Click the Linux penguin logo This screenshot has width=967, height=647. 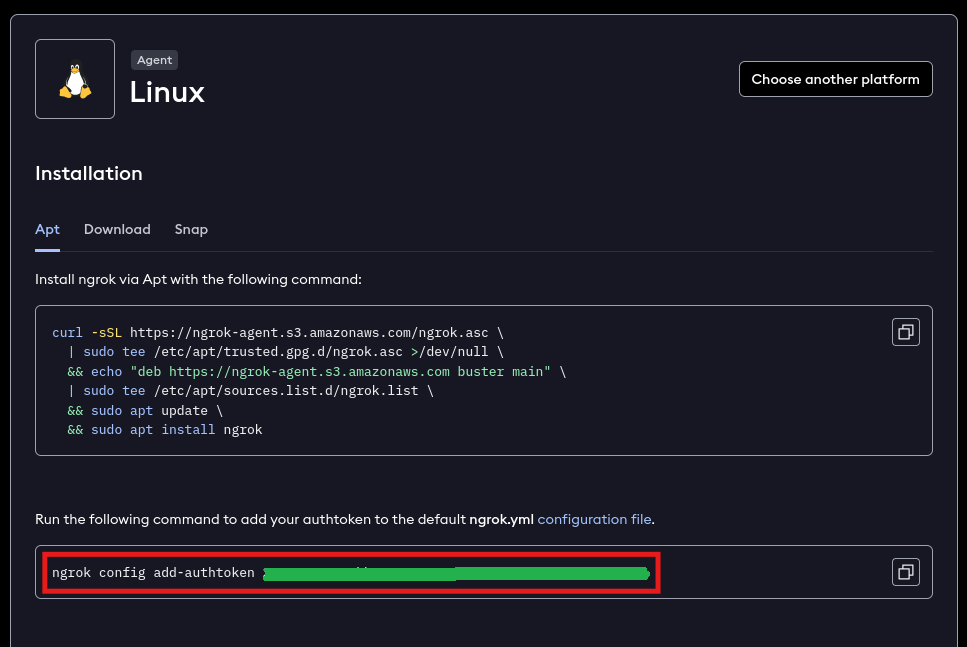(x=75, y=79)
